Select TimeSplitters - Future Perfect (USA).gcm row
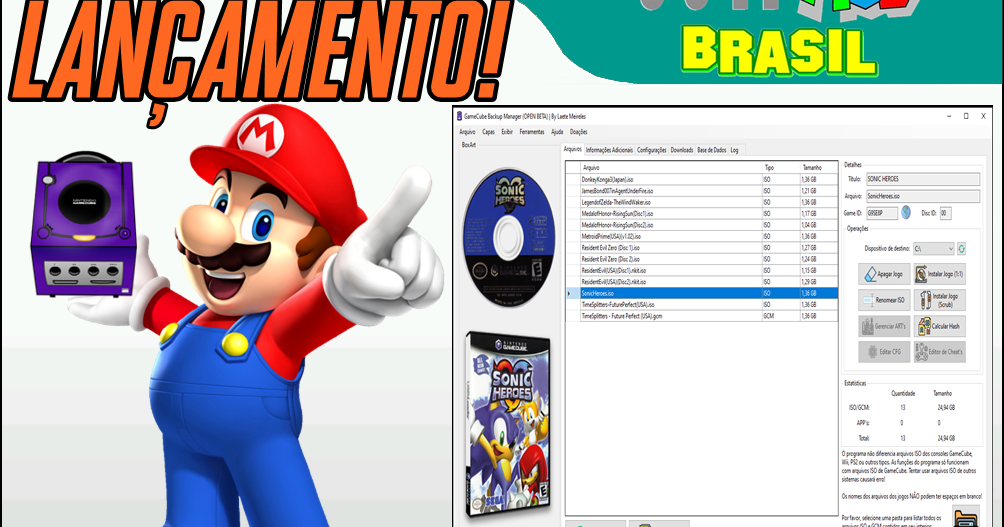 701,316
